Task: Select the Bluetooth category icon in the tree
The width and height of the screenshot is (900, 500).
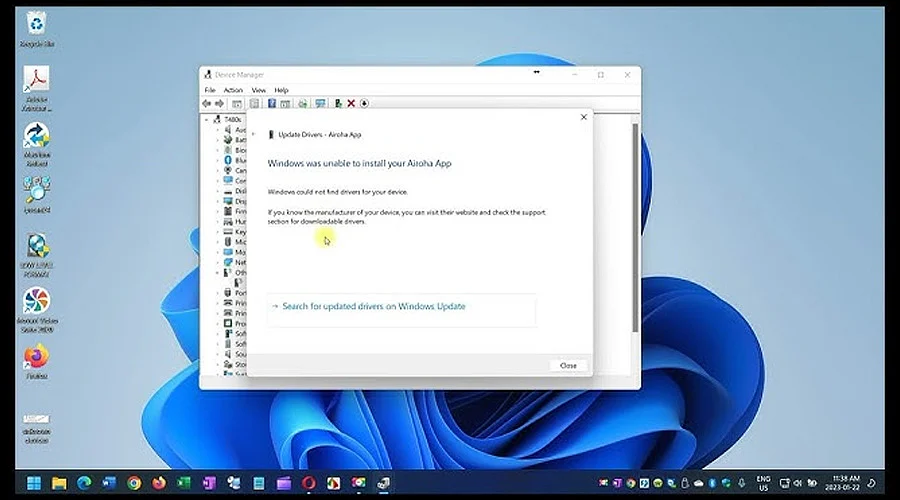Action: (x=228, y=160)
